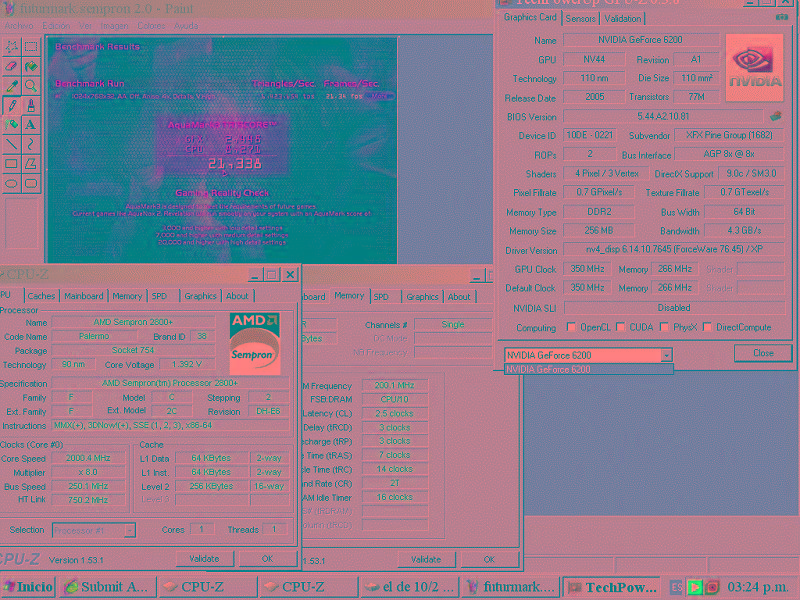Tick the DirectCompute checkbox in GPU-Z

[x=707, y=327]
